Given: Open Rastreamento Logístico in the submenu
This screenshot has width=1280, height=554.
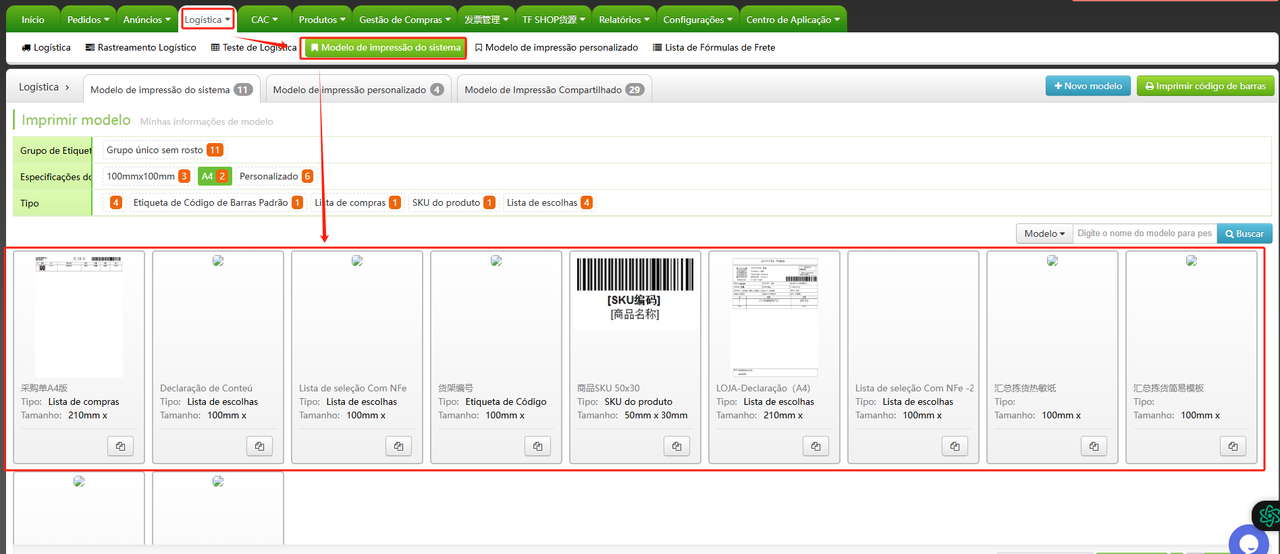Looking at the screenshot, I should pos(141,47).
